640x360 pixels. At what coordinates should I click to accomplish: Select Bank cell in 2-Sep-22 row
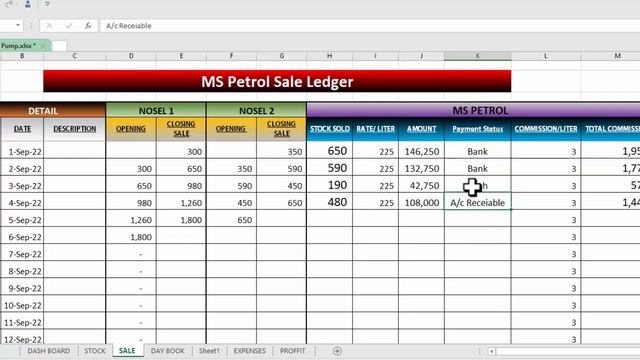(x=478, y=168)
